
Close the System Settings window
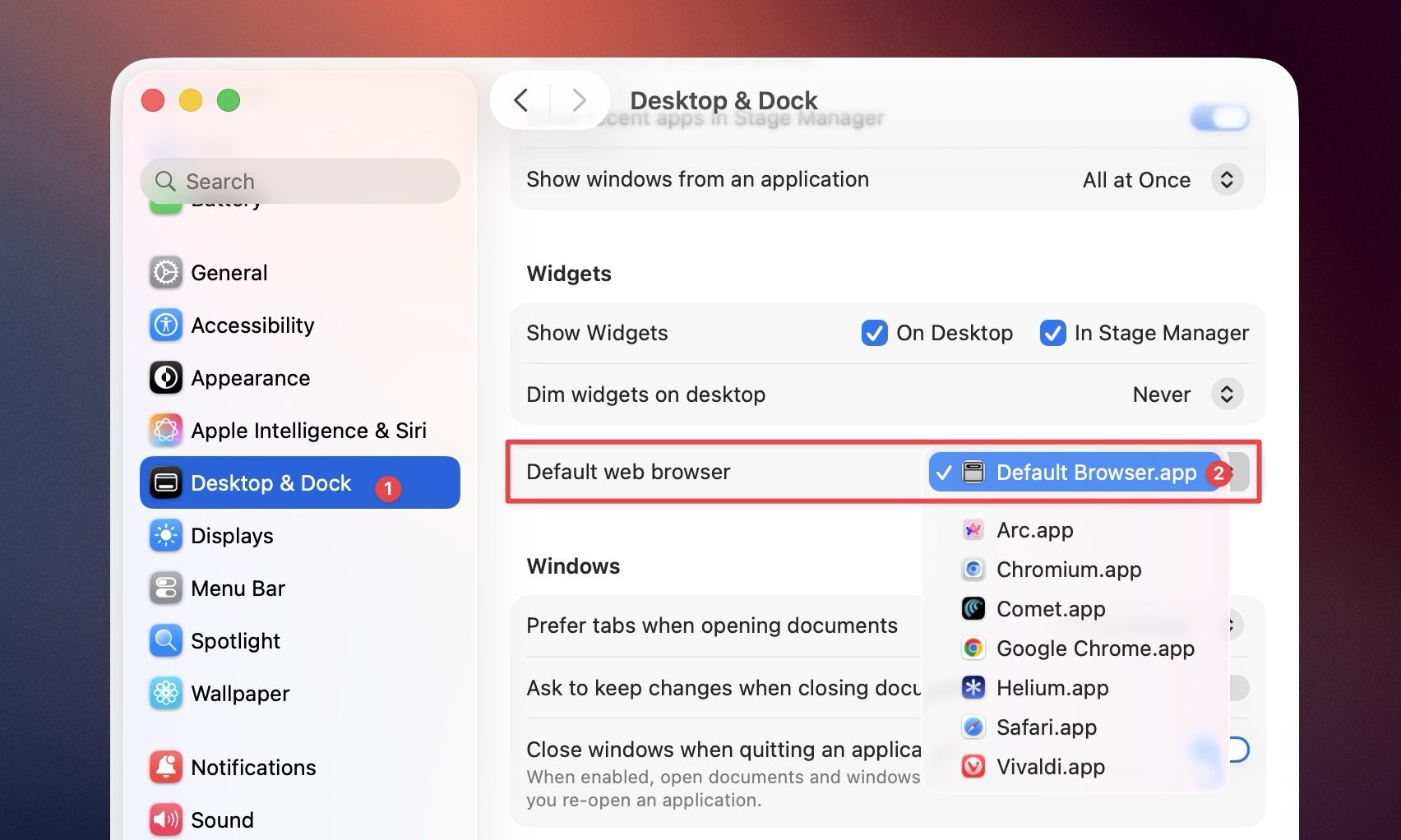(x=153, y=100)
